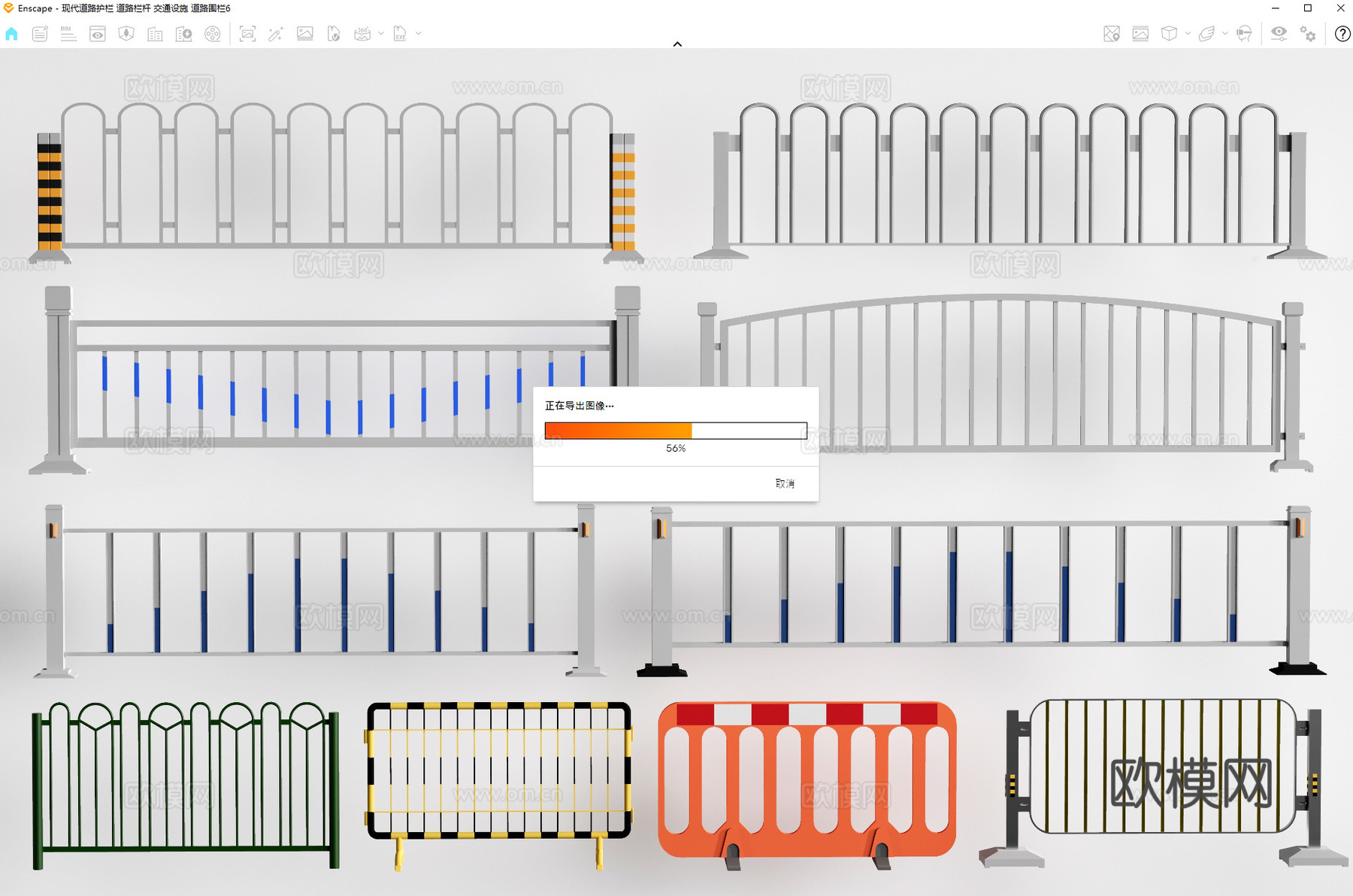Expand the cube view mode dropdown arrow
This screenshot has height=896, width=1353.
pyautogui.click(x=1188, y=34)
